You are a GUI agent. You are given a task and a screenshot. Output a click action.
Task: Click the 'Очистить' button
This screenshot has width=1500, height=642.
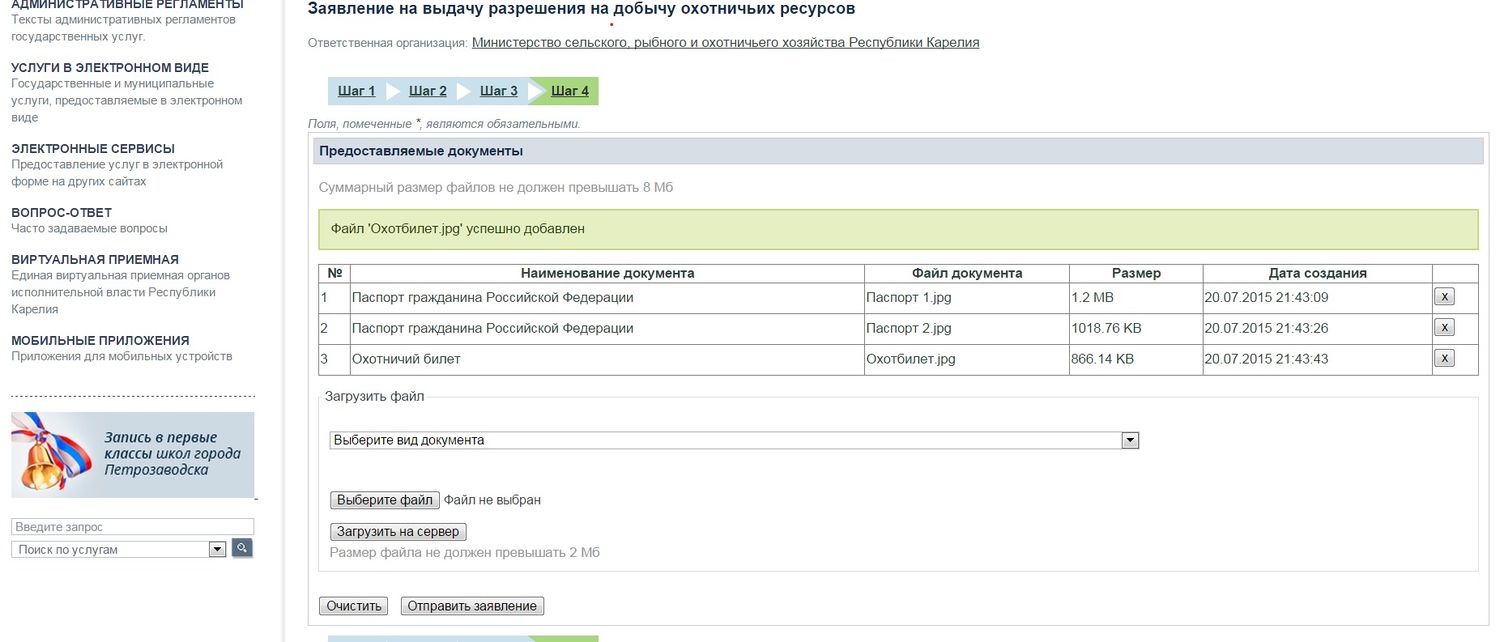[355, 606]
